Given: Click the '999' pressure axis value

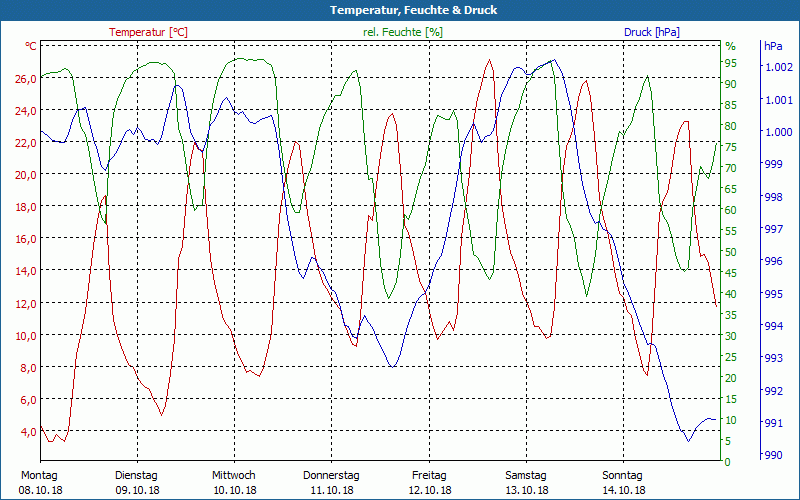Looking at the screenshot, I should tap(774, 164).
